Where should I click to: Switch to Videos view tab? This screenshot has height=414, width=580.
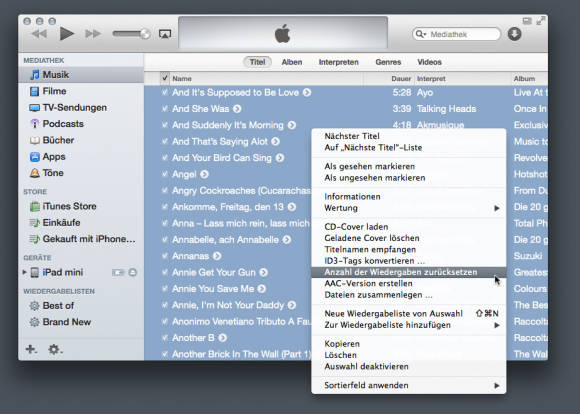pyautogui.click(x=429, y=62)
